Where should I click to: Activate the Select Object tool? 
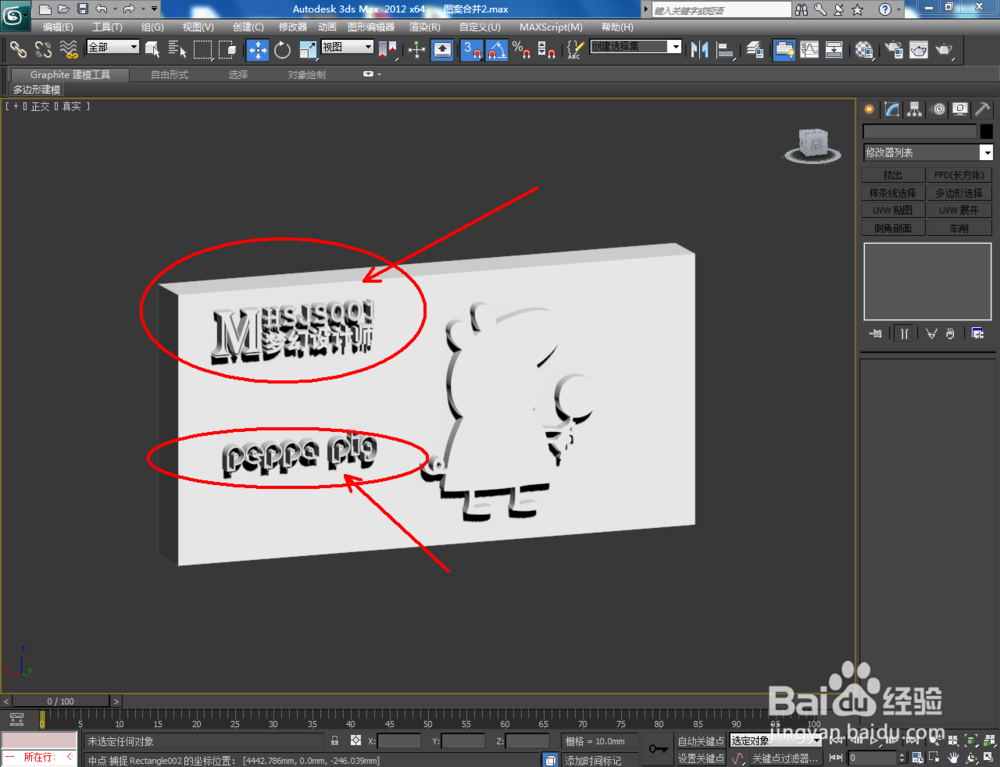coord(152,49)
